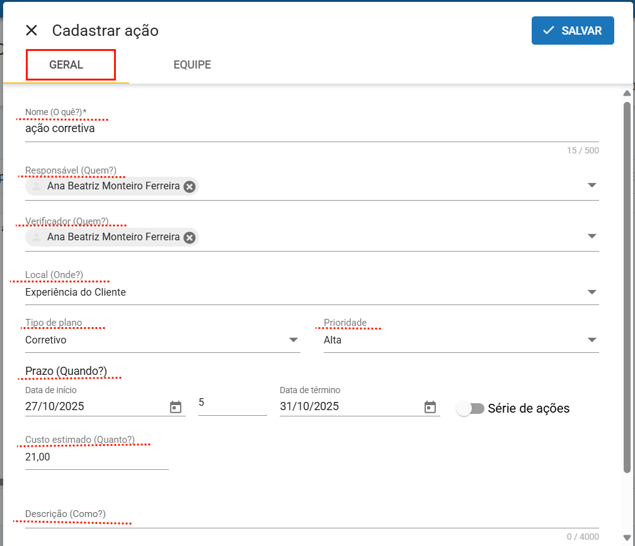Open calendar picker for Data de início
Screen dimensions: 635x546
pyautogui.click(x=176, y=407)
